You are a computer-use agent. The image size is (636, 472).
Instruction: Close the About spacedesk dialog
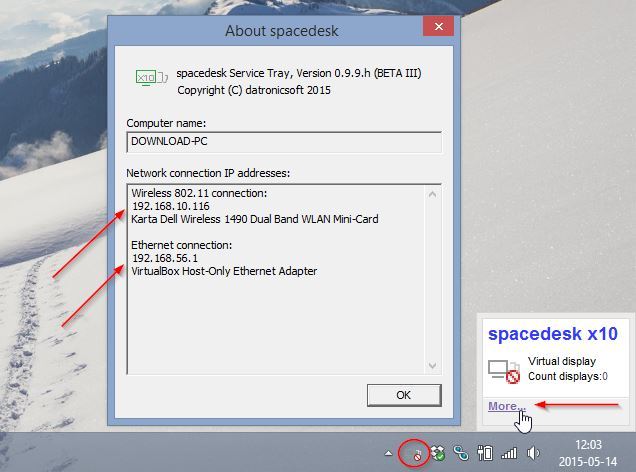(x=438, y=26)
